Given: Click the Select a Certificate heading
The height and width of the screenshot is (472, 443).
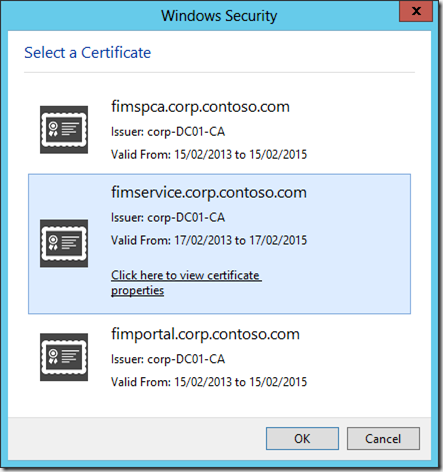Looking at the screenshot, I should [88, 53].
